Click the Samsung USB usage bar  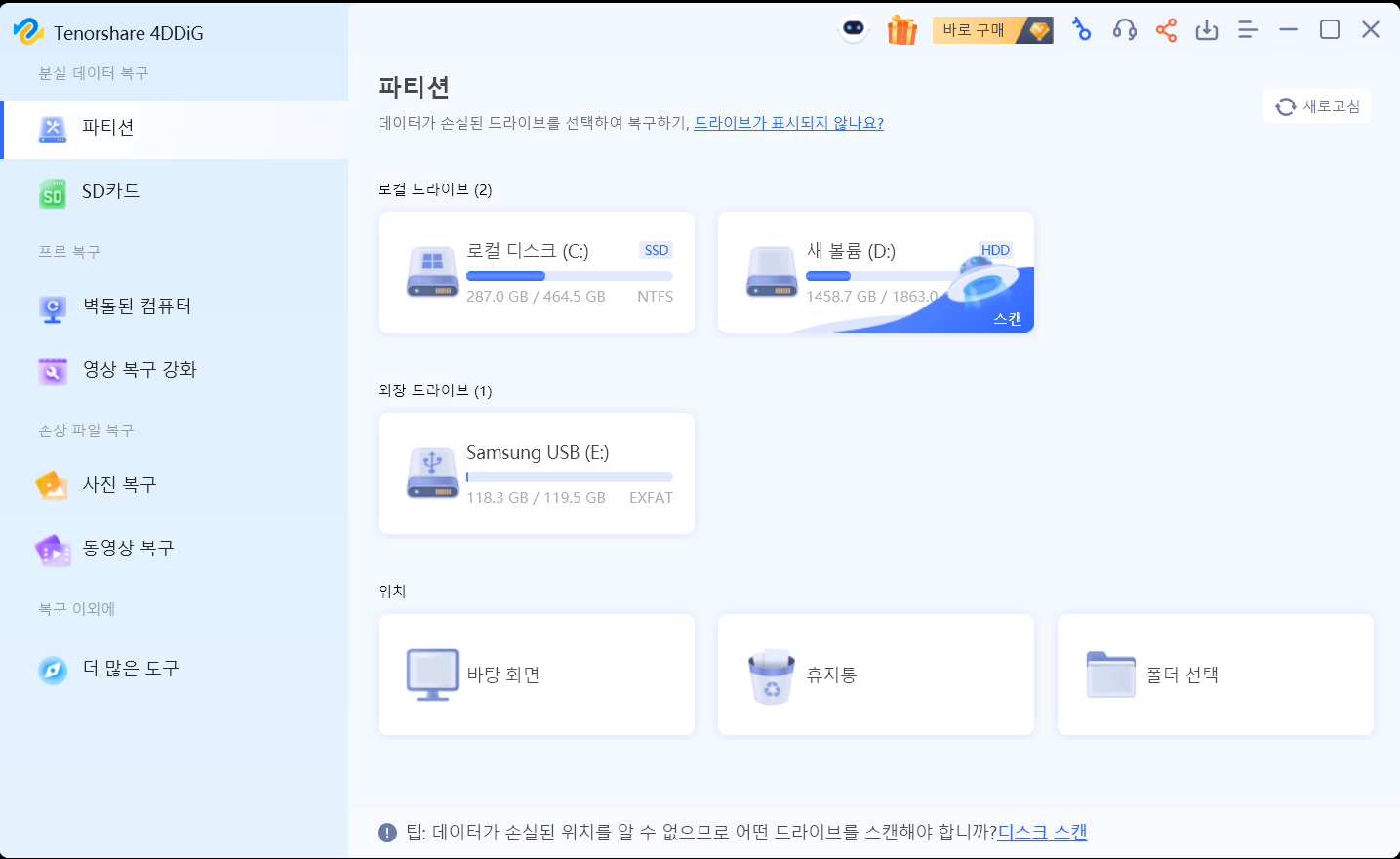click(570, 477)
